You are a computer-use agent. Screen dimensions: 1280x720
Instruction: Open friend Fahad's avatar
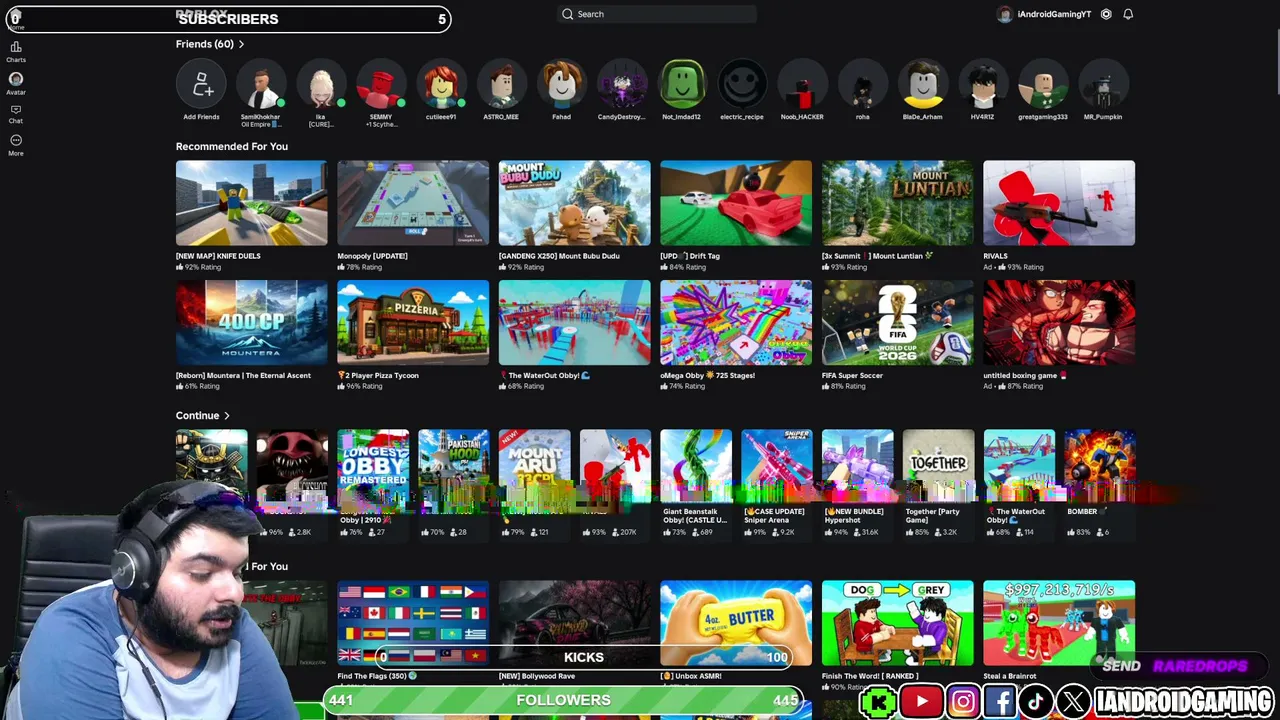click(561, 85)
